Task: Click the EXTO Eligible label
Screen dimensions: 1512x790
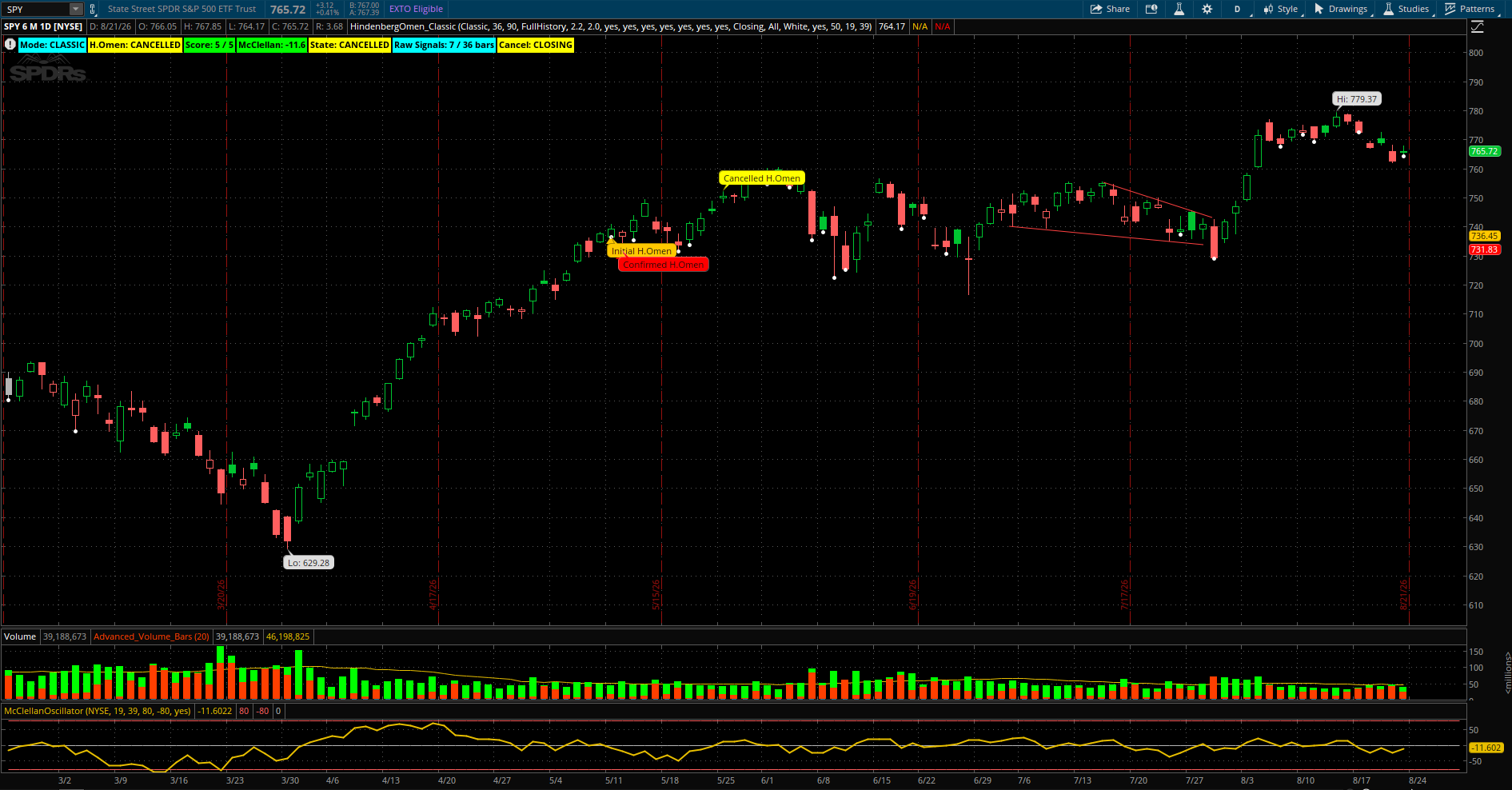Action: pyautogui.click(x=416, y=10)
